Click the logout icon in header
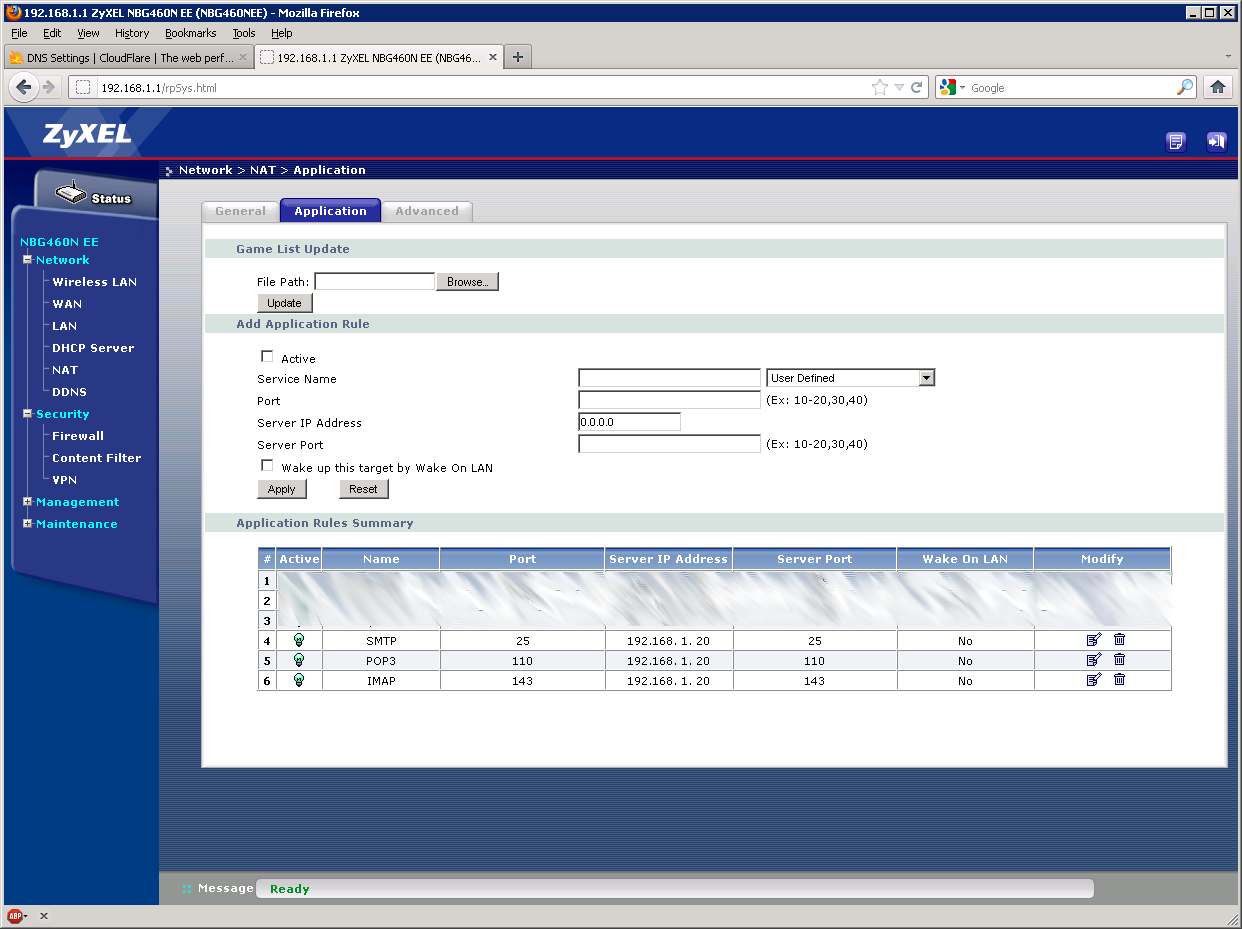This screenshot has height=929, width=1242. point(1216,141)
